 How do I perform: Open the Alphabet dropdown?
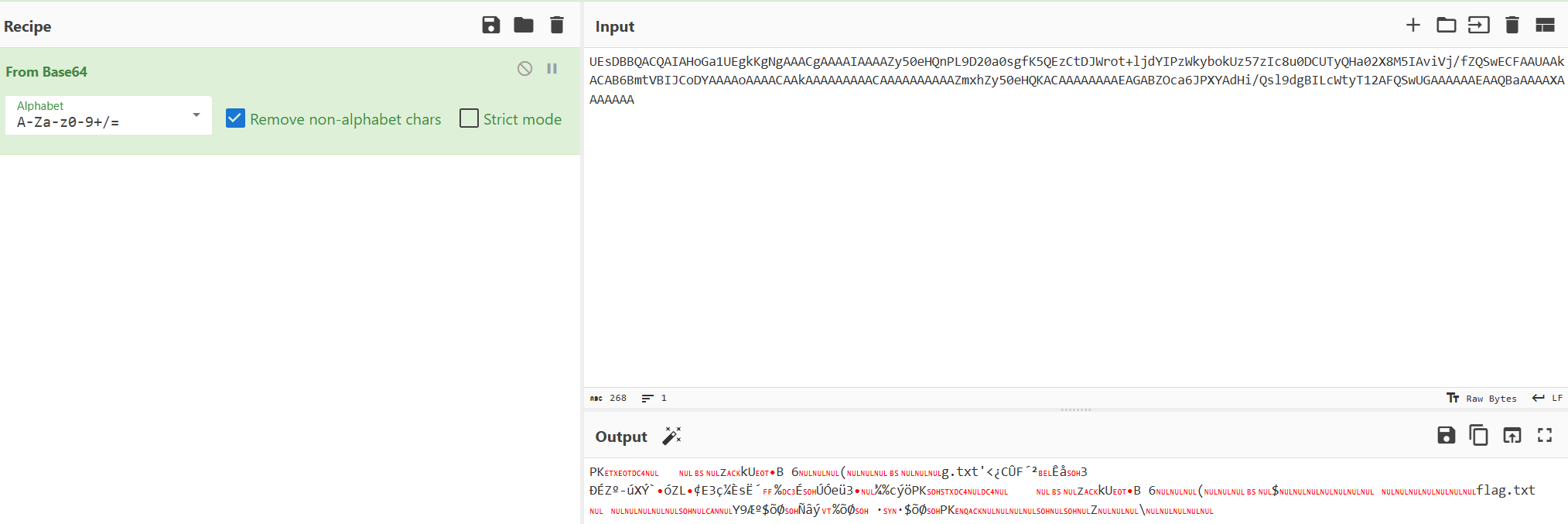tap(108, 115)
